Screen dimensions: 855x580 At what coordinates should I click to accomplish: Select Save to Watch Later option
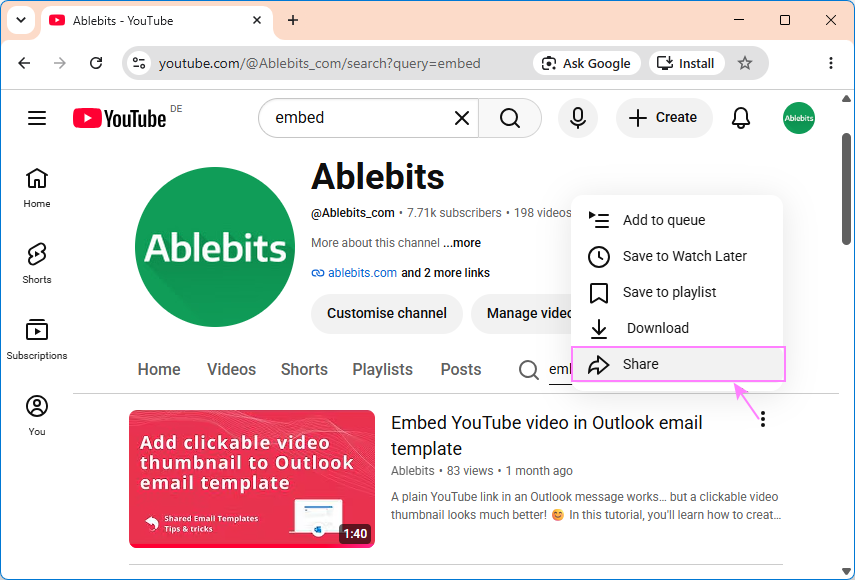(x=677, y=256)
